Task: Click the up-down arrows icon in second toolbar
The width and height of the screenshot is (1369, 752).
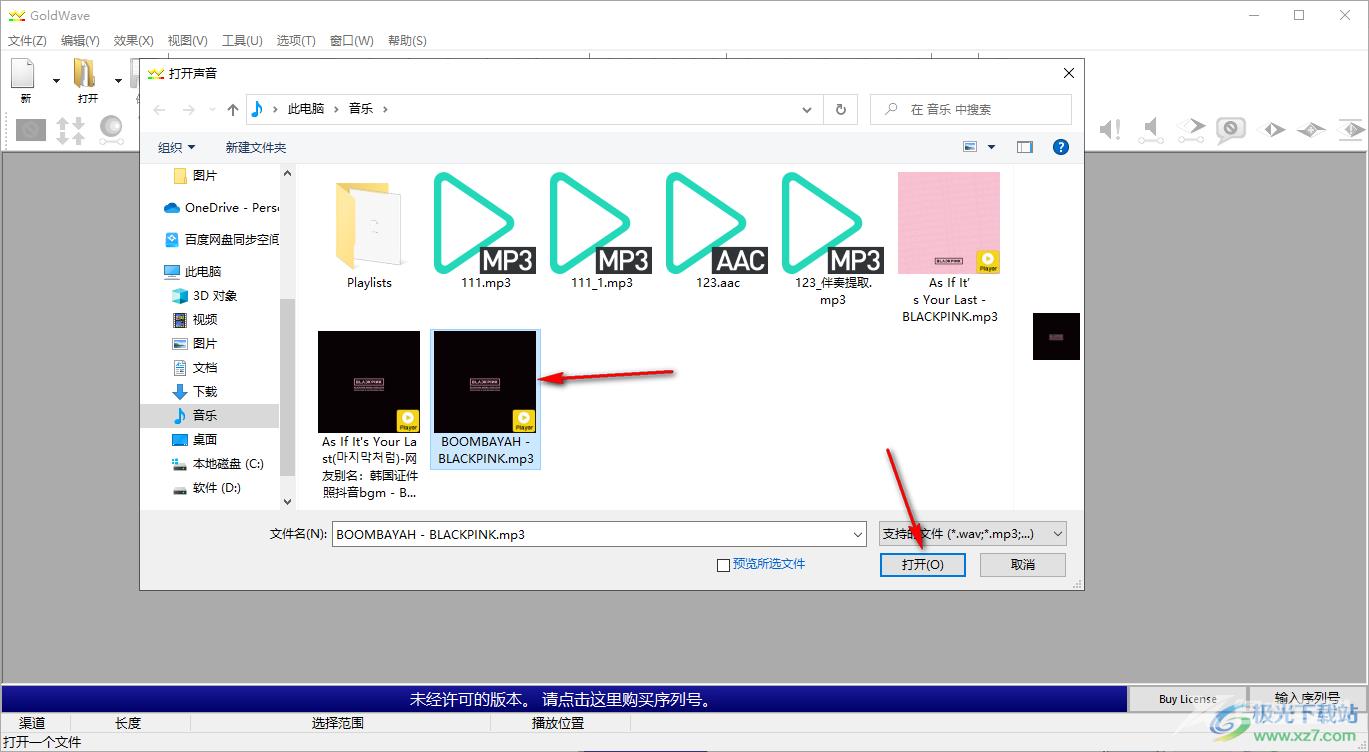Action: click(70, 130)
